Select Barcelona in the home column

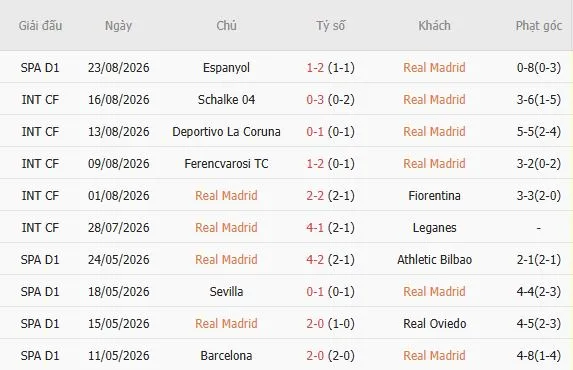click(226, 355)
